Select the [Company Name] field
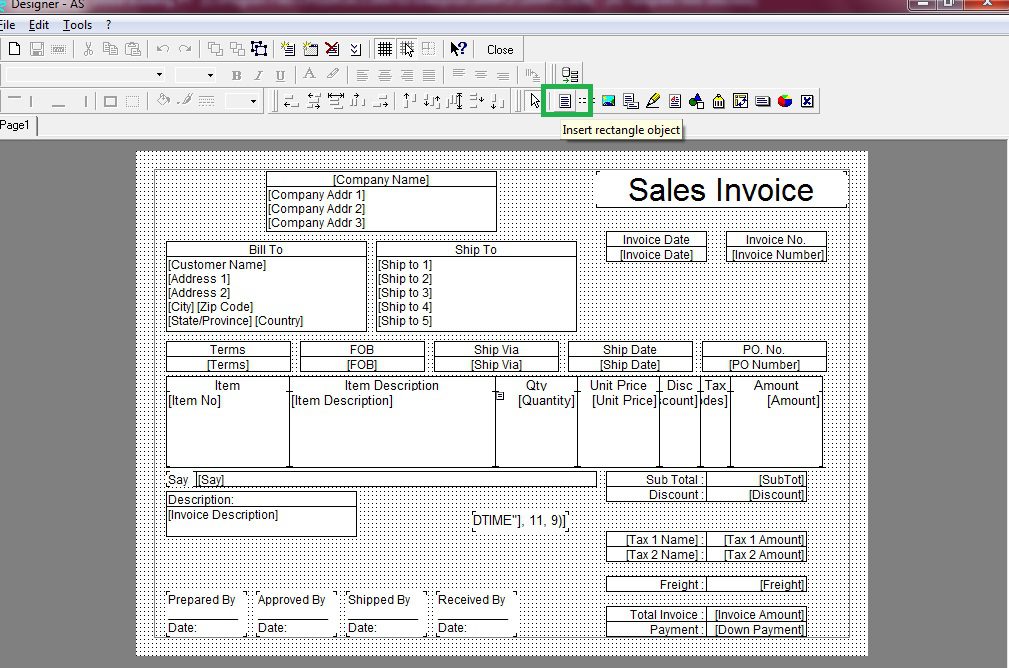1009x668 pixels. (381, 180)
